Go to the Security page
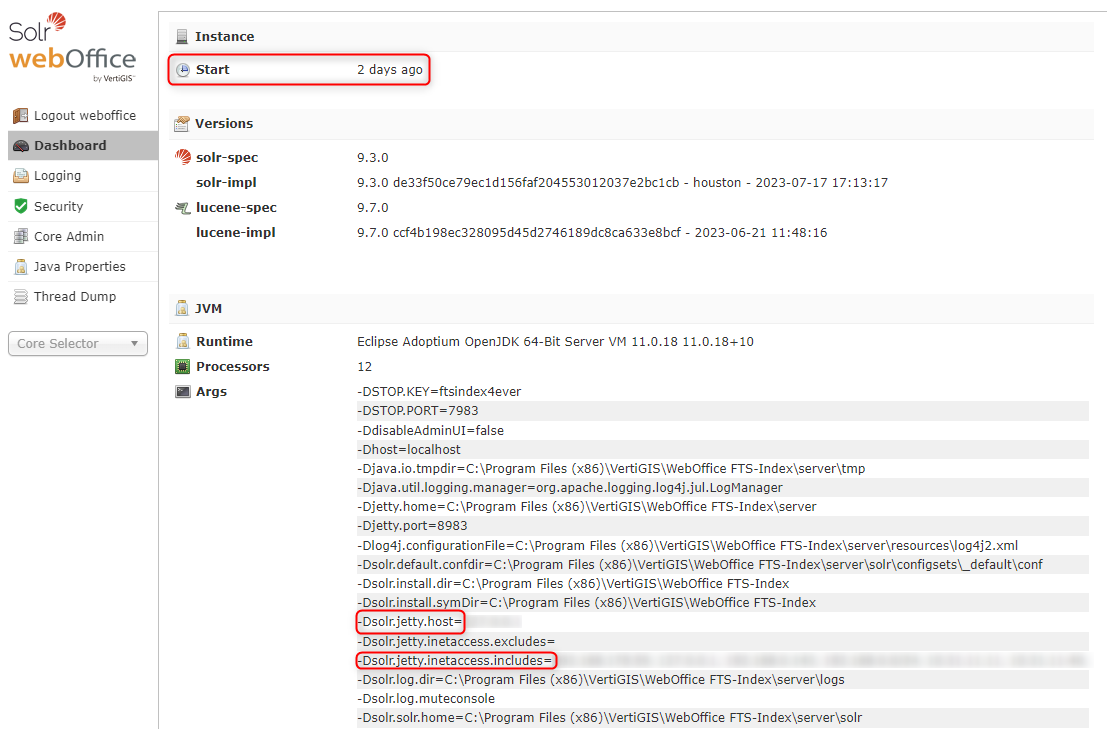Image resolution: width=1107 pixels, height=729 pixels. (83, 206)
